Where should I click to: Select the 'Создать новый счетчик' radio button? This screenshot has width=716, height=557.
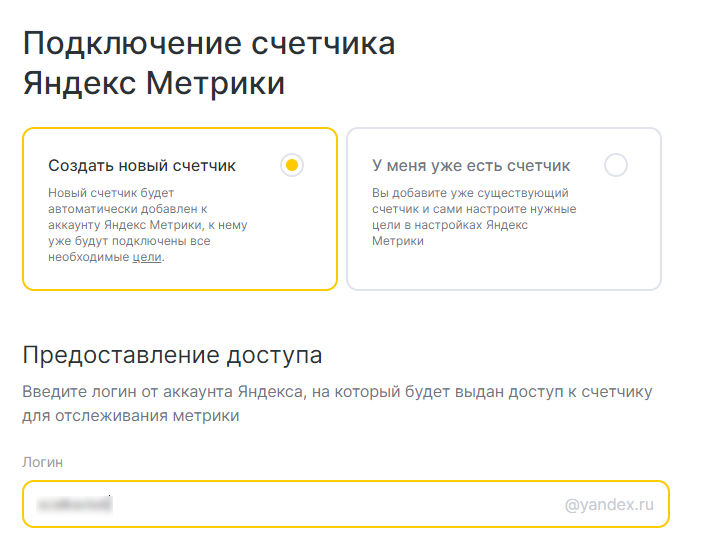(x=292, y=165)
